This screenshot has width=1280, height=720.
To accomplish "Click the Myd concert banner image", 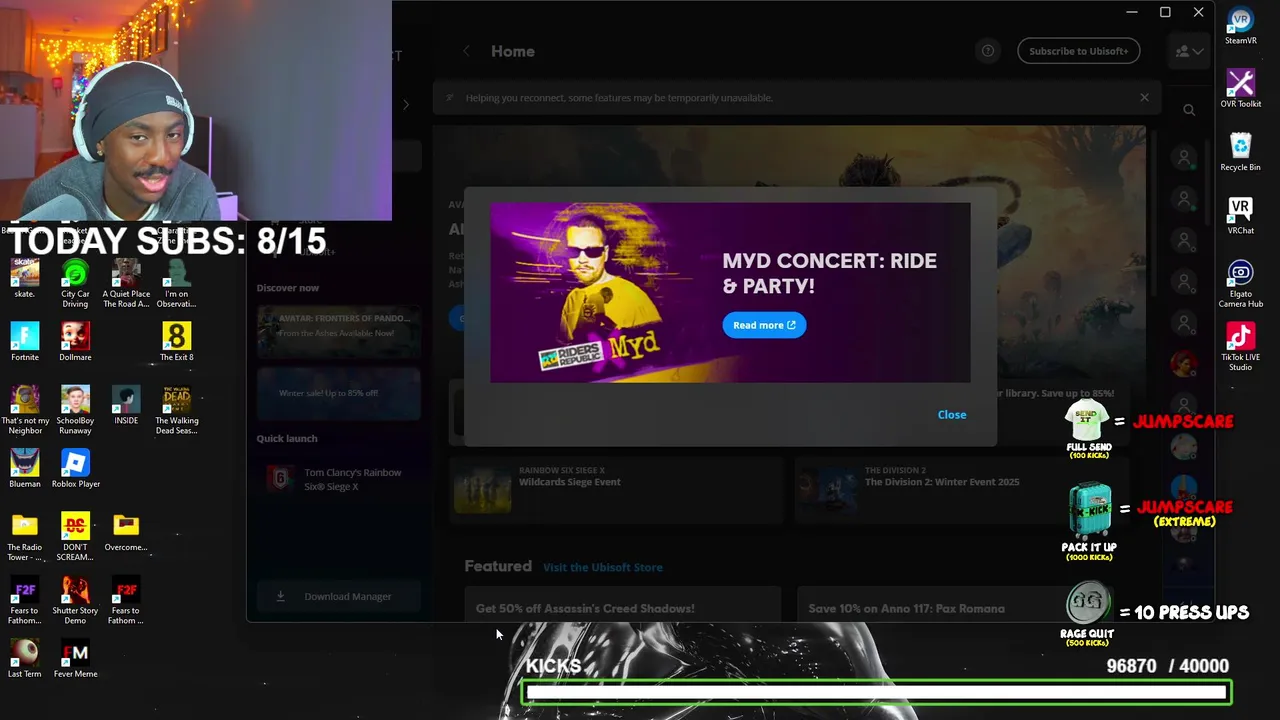I will tap(730, 292).
